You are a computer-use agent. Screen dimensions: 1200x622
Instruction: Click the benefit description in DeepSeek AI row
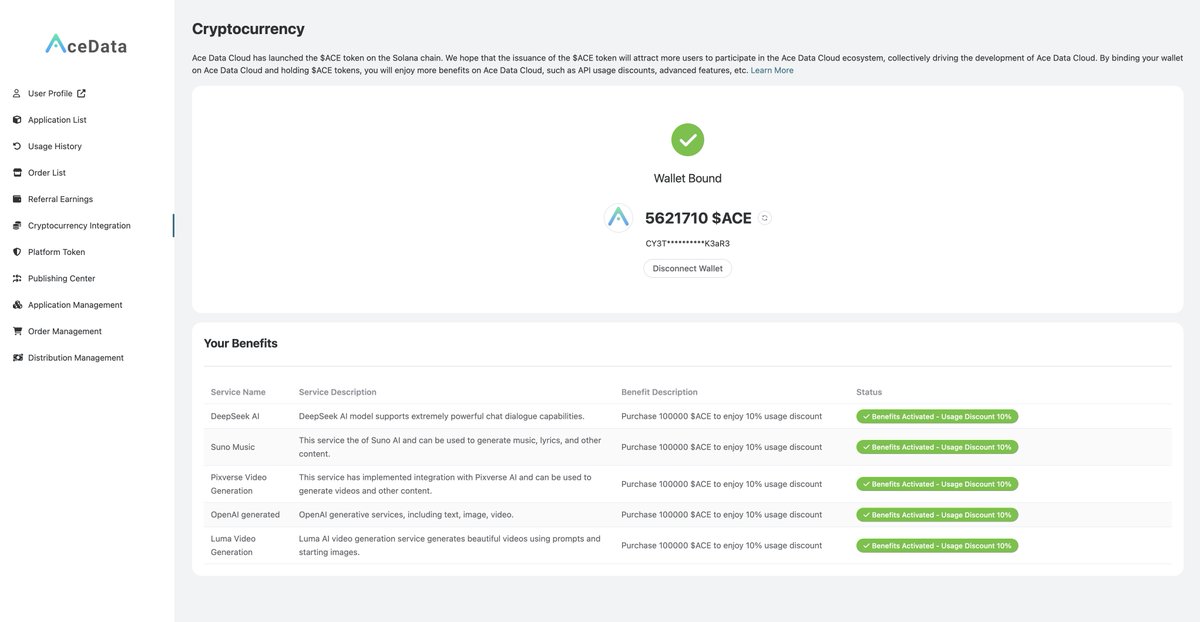[721, 416]
